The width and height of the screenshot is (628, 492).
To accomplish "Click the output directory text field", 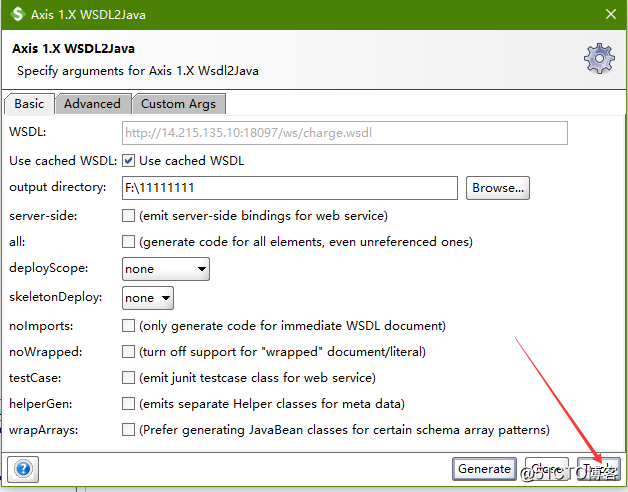I will pos(290,188).
